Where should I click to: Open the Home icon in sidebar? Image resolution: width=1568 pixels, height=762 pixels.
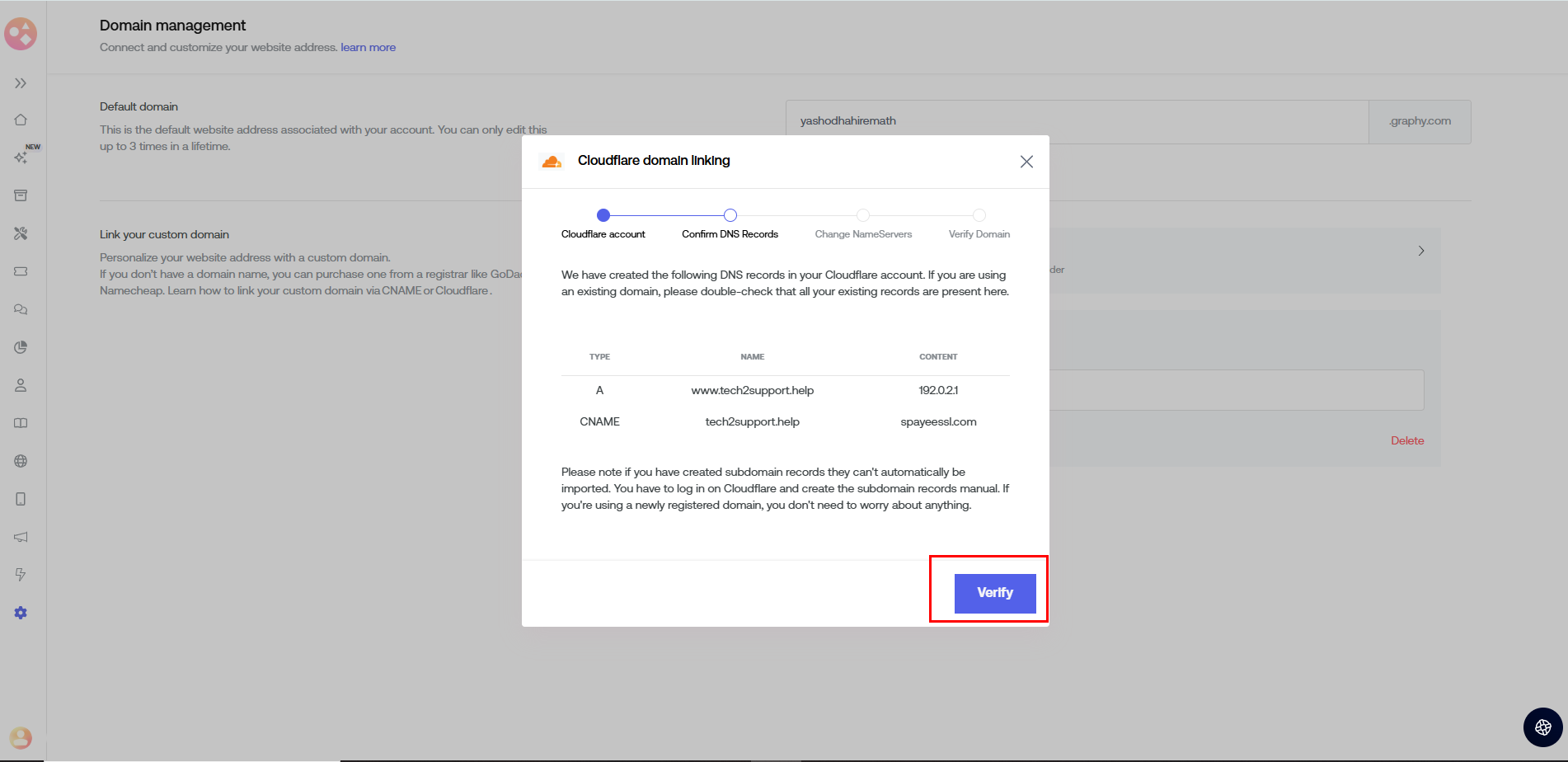coord(21,120)
